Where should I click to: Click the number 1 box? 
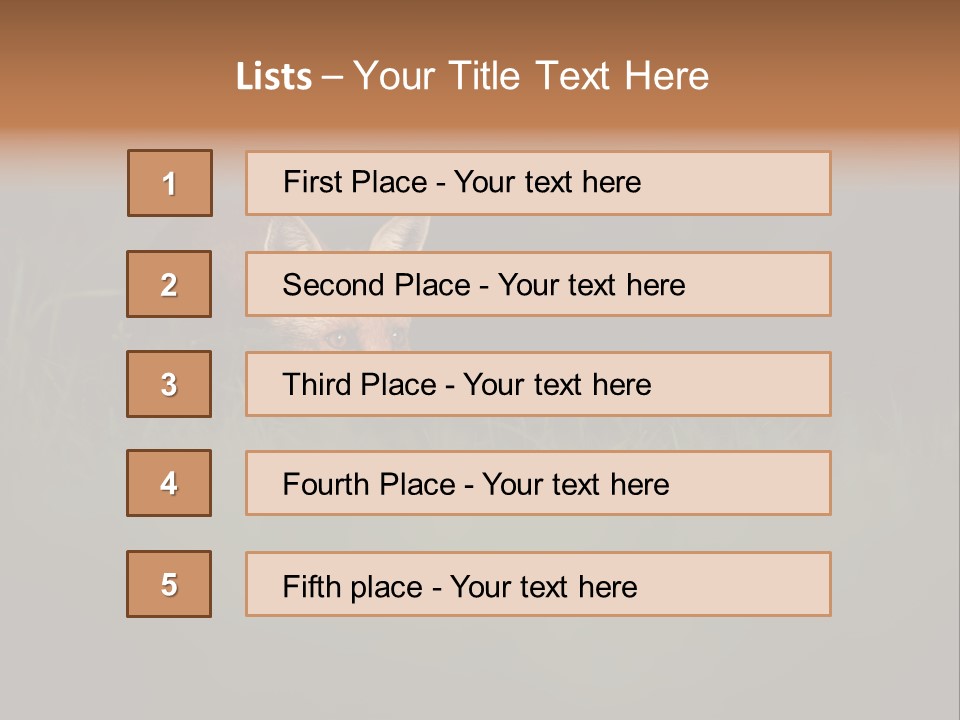[x=170, y=183]
